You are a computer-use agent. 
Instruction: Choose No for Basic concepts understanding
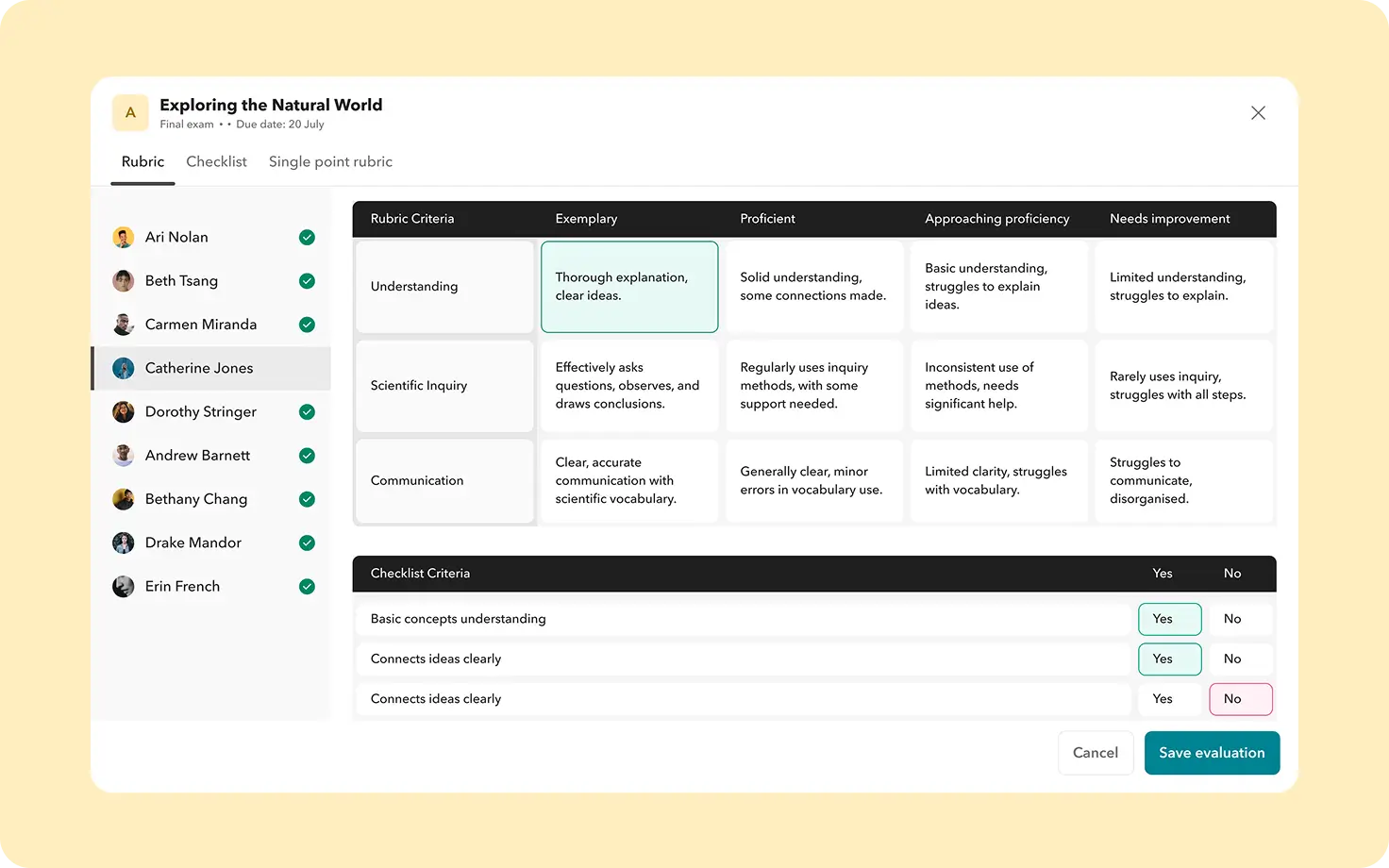[x=1241, y=619]
